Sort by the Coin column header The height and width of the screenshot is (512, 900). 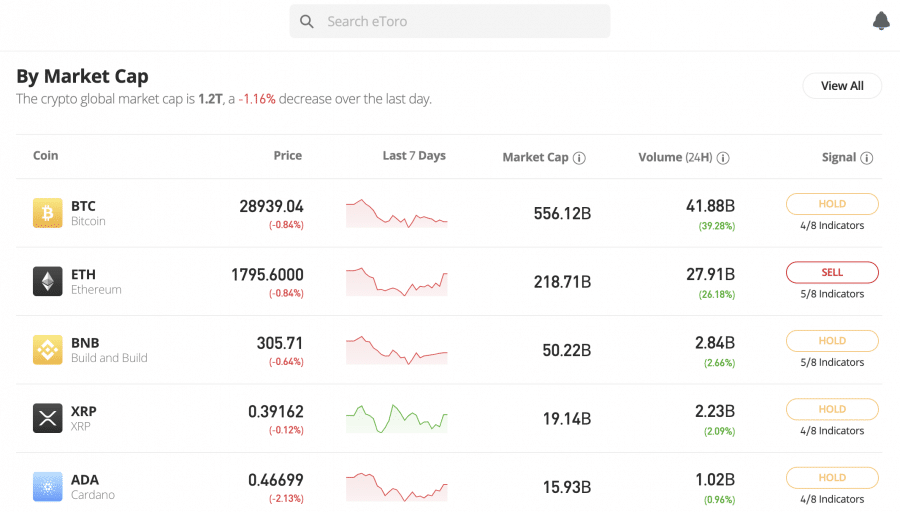coord(45,156)
